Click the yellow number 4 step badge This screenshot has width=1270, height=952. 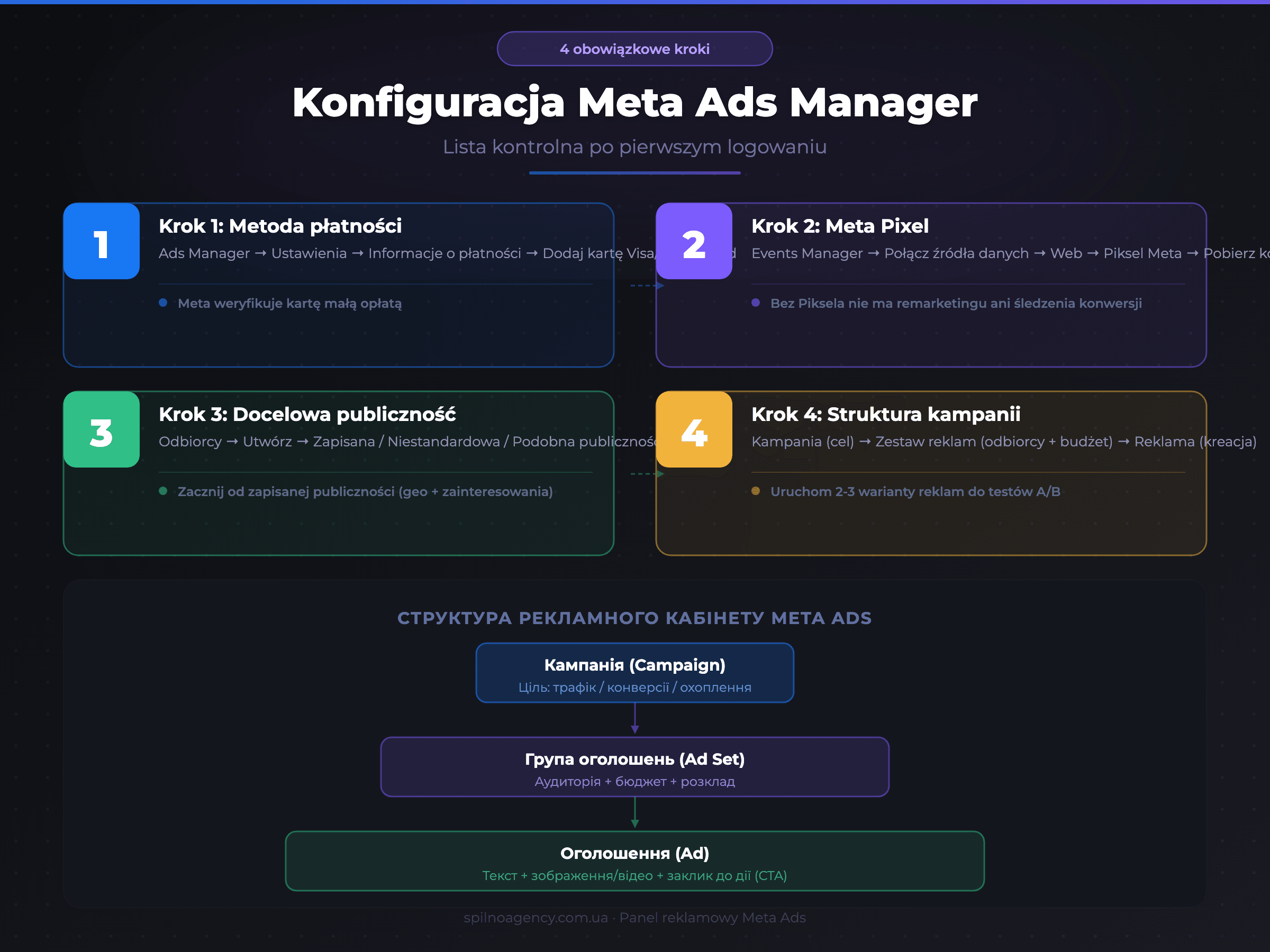694,429
